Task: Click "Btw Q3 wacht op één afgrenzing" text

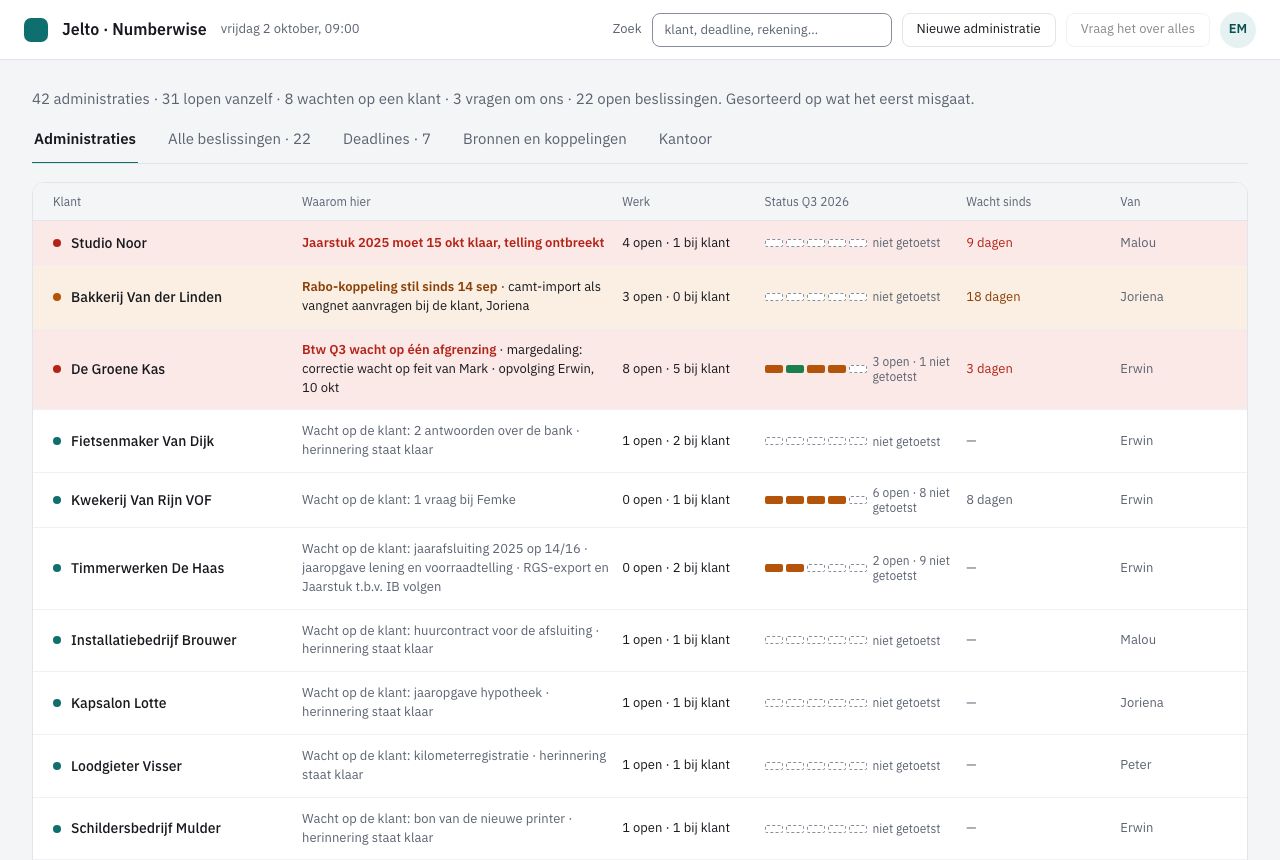Action: [399, 350]
